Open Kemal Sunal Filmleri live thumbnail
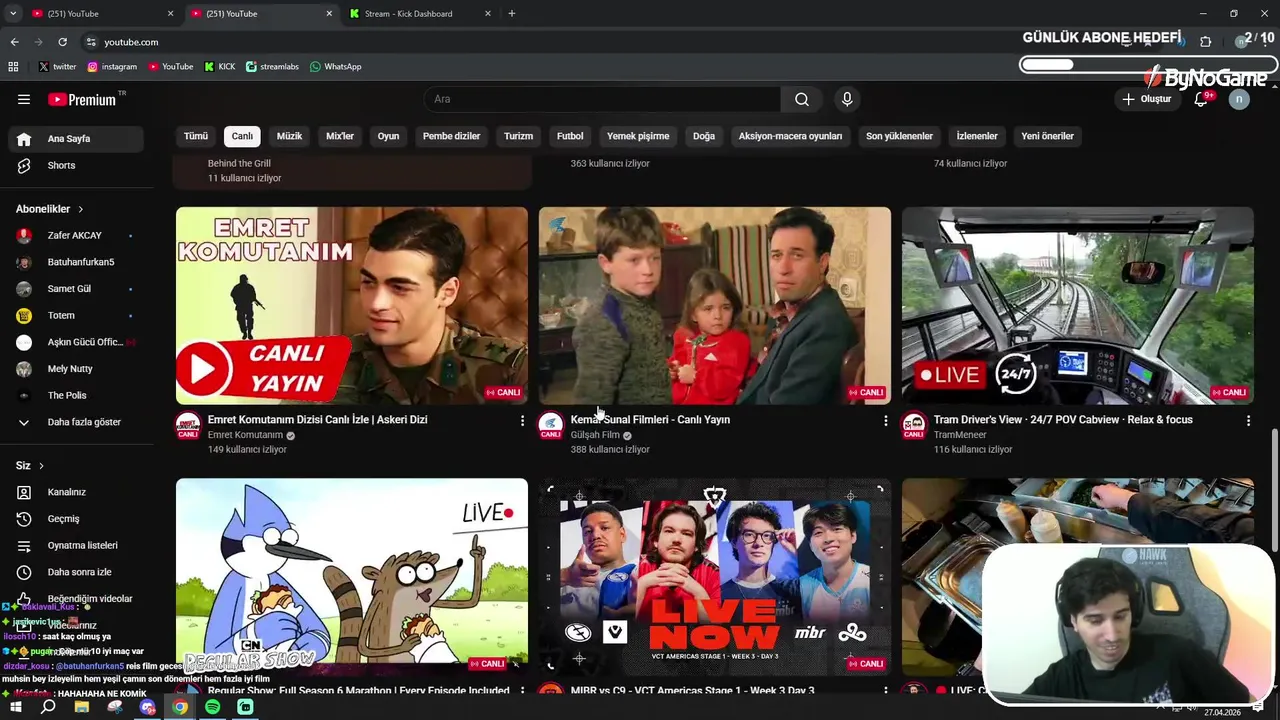Screen dimensions: 1280x720 pyautogui.click(x=715, y=305)
